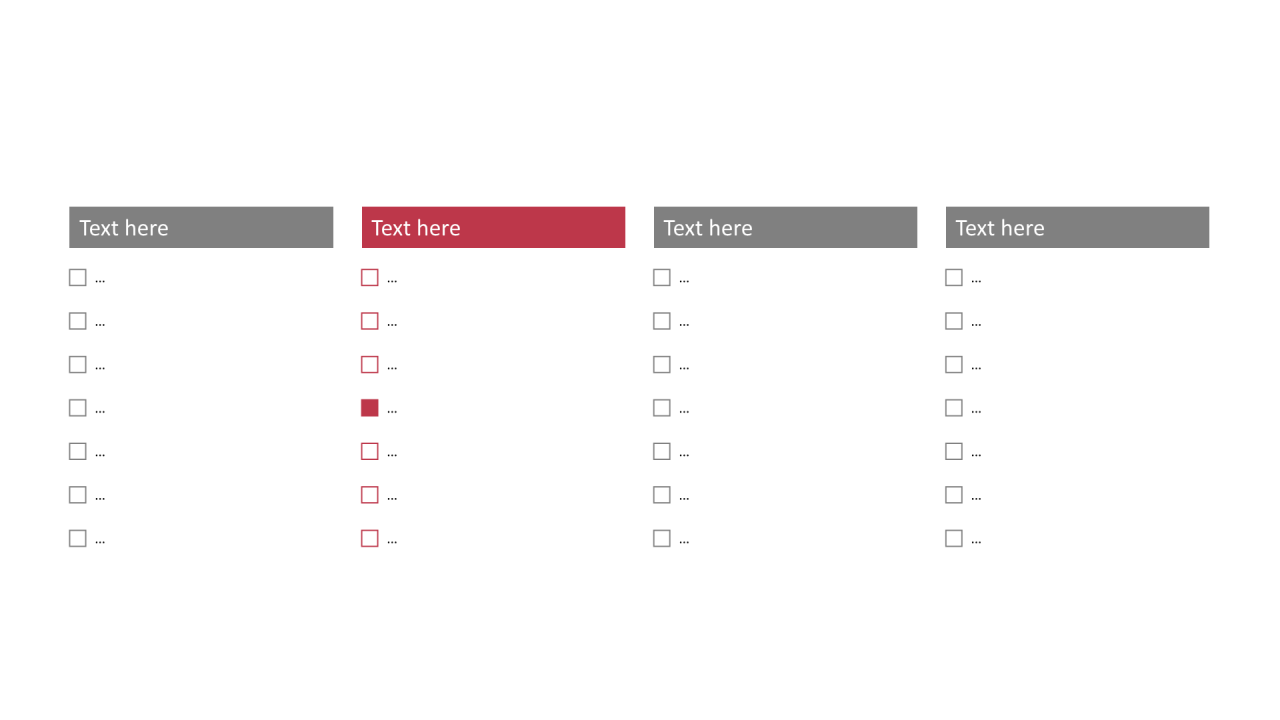Select the third column 'Text here' header

(x=785, y=227)
